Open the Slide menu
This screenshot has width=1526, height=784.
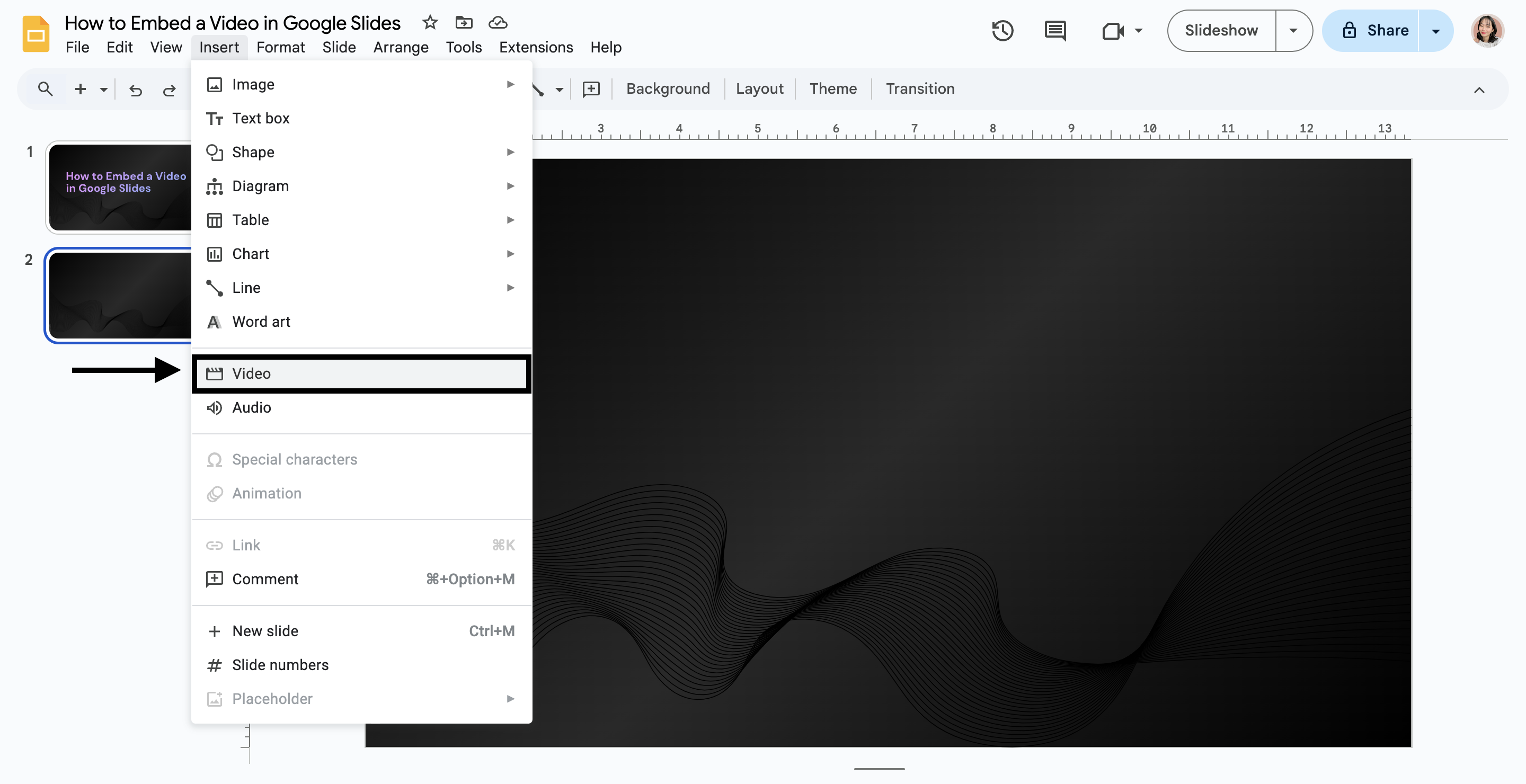339,47
